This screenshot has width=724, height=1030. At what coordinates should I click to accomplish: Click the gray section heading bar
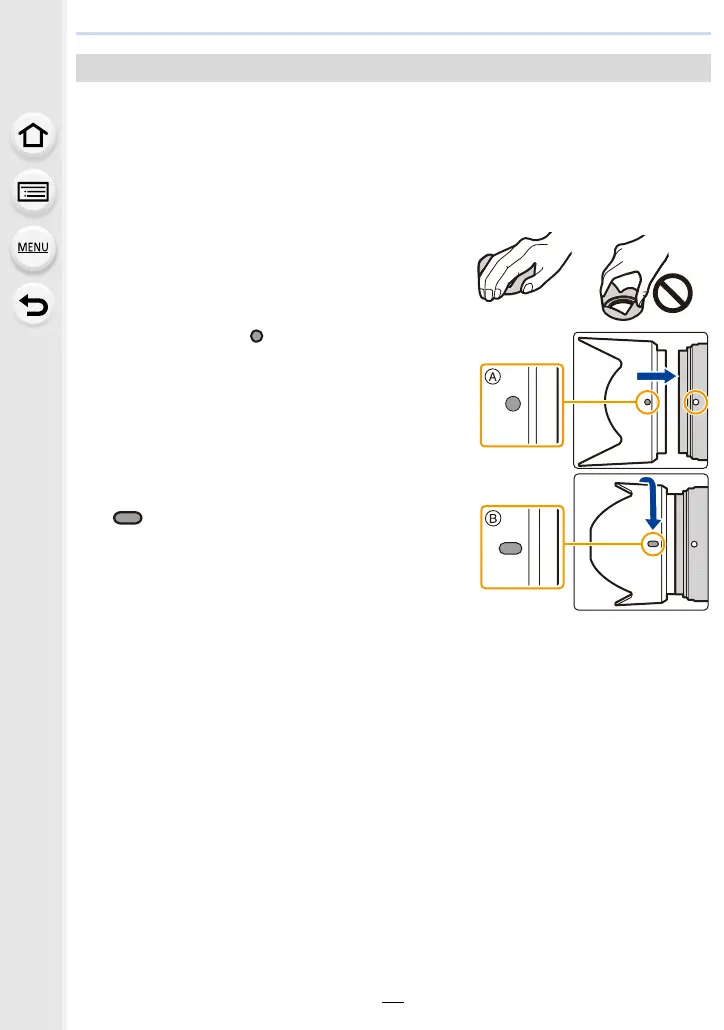point(393,68)
